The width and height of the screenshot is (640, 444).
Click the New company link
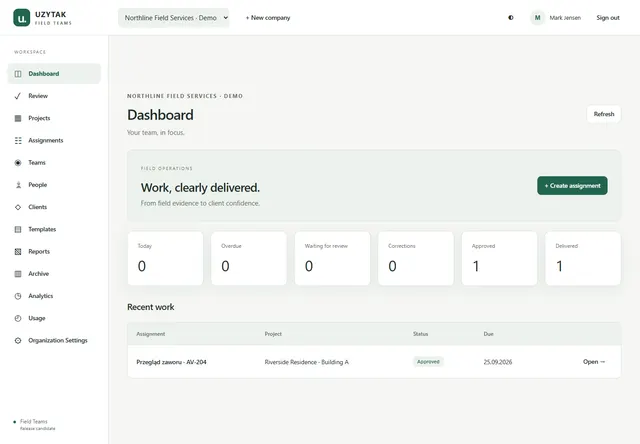(x=268, y=18)
